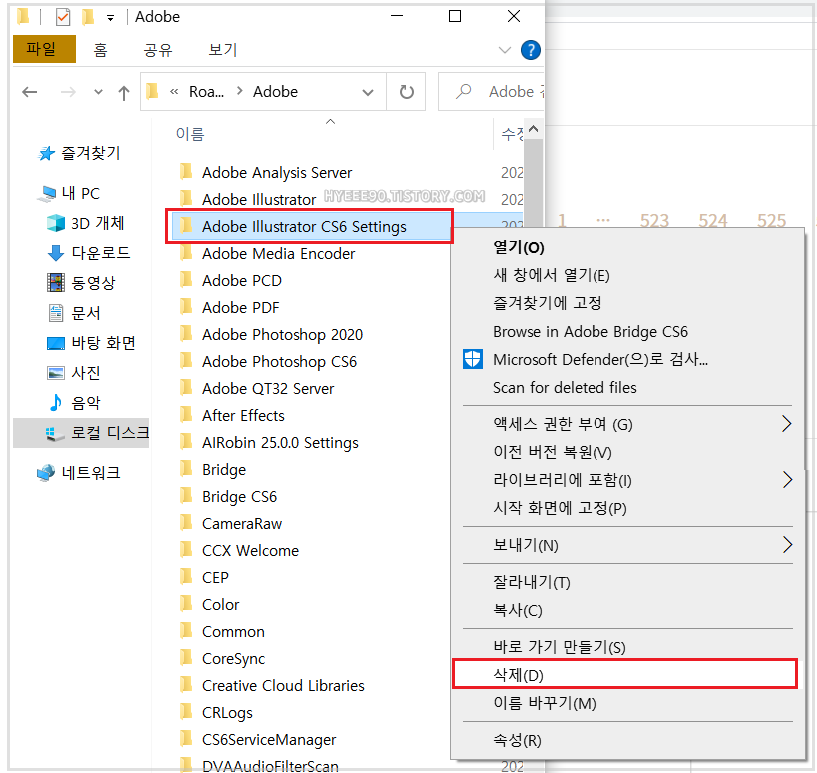
Task: Click the CoreSync folder icon
Action: point(186,657)
